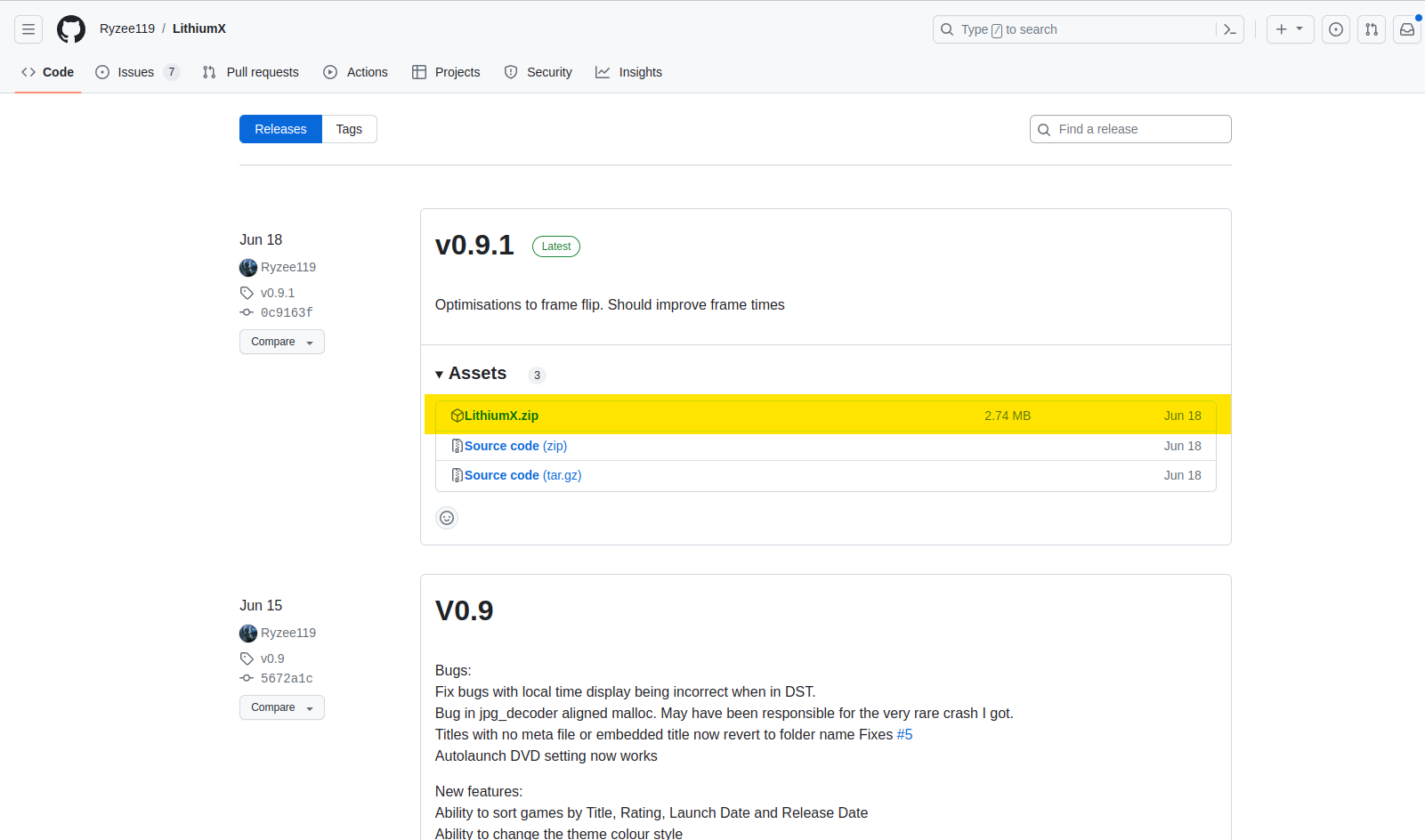Click the magnifier icon in Find a release
This screenshot has height=840, width=1425.
point(1044,130)
